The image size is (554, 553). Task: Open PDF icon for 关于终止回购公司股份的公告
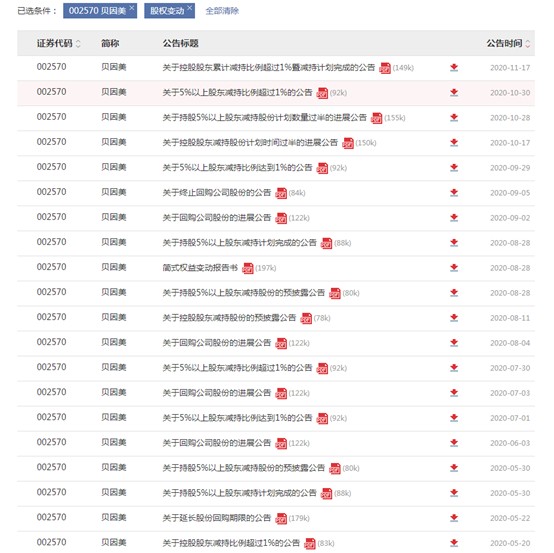pos(281,193)
